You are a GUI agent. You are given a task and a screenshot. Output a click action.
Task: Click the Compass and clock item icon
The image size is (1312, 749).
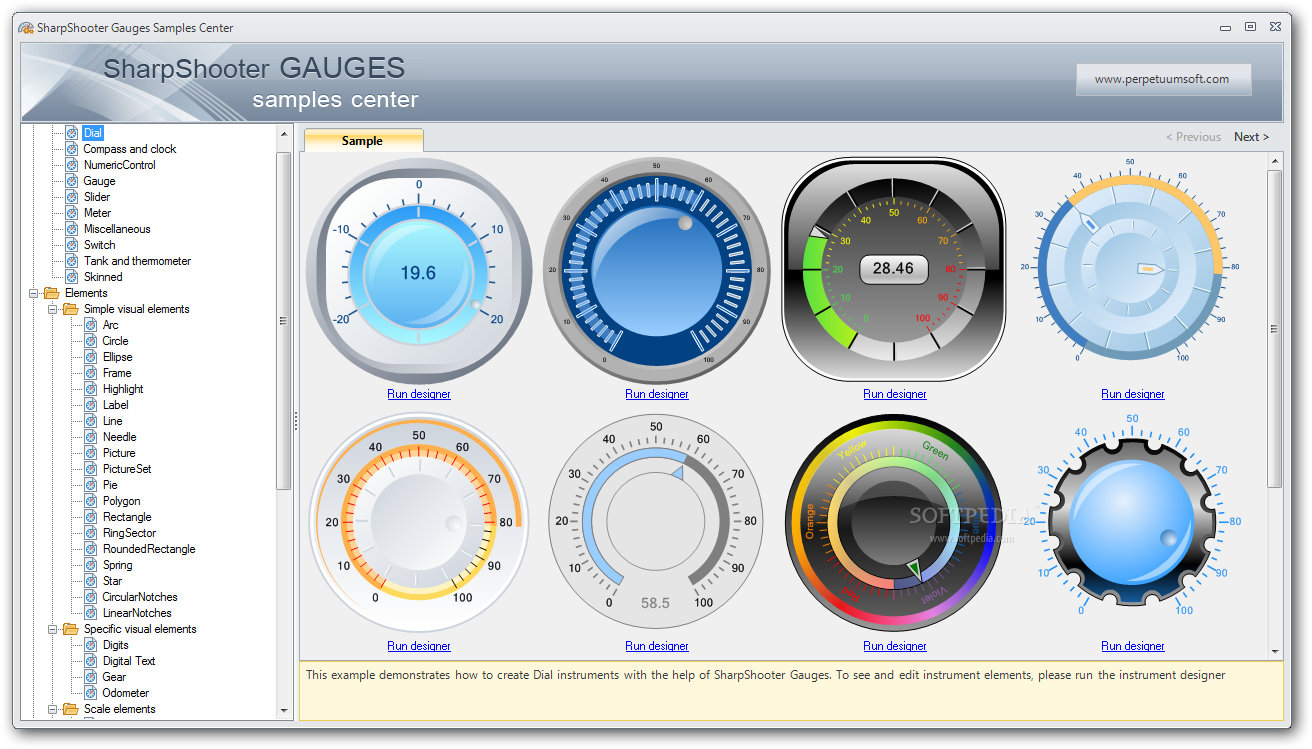click(x=72, y=149)
